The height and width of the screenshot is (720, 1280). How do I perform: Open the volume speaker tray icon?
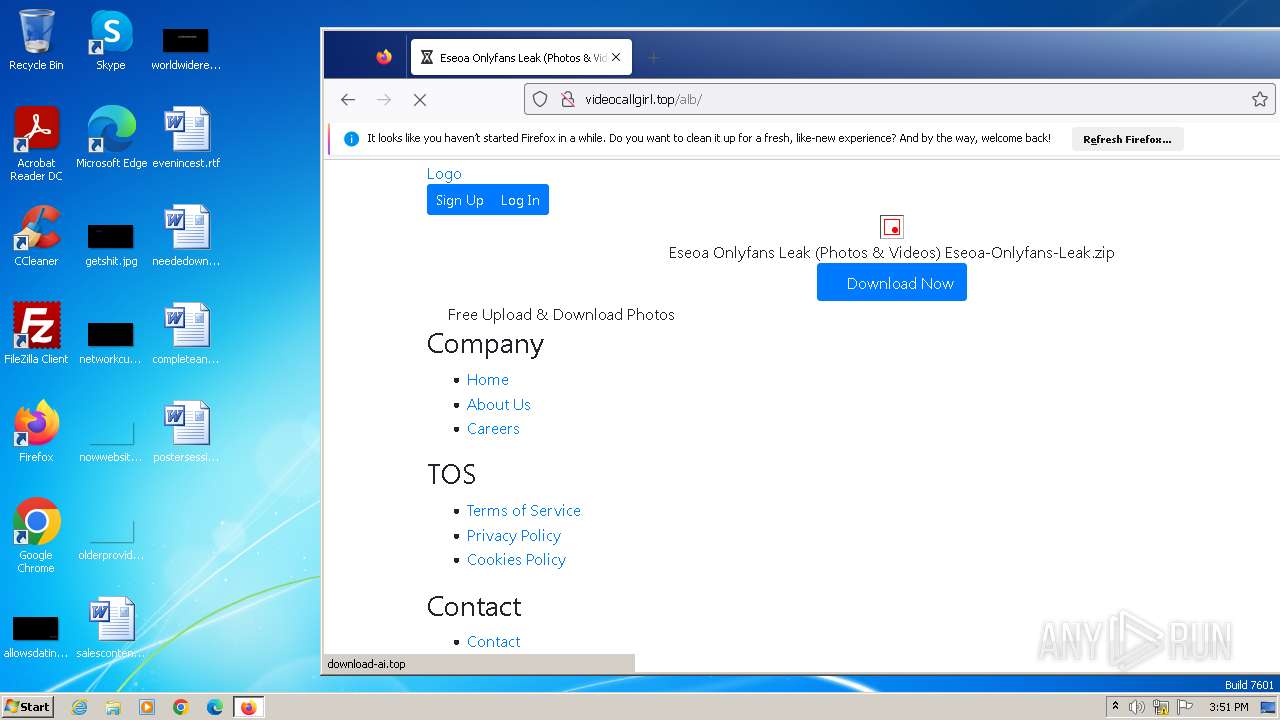click(1136, 707)
